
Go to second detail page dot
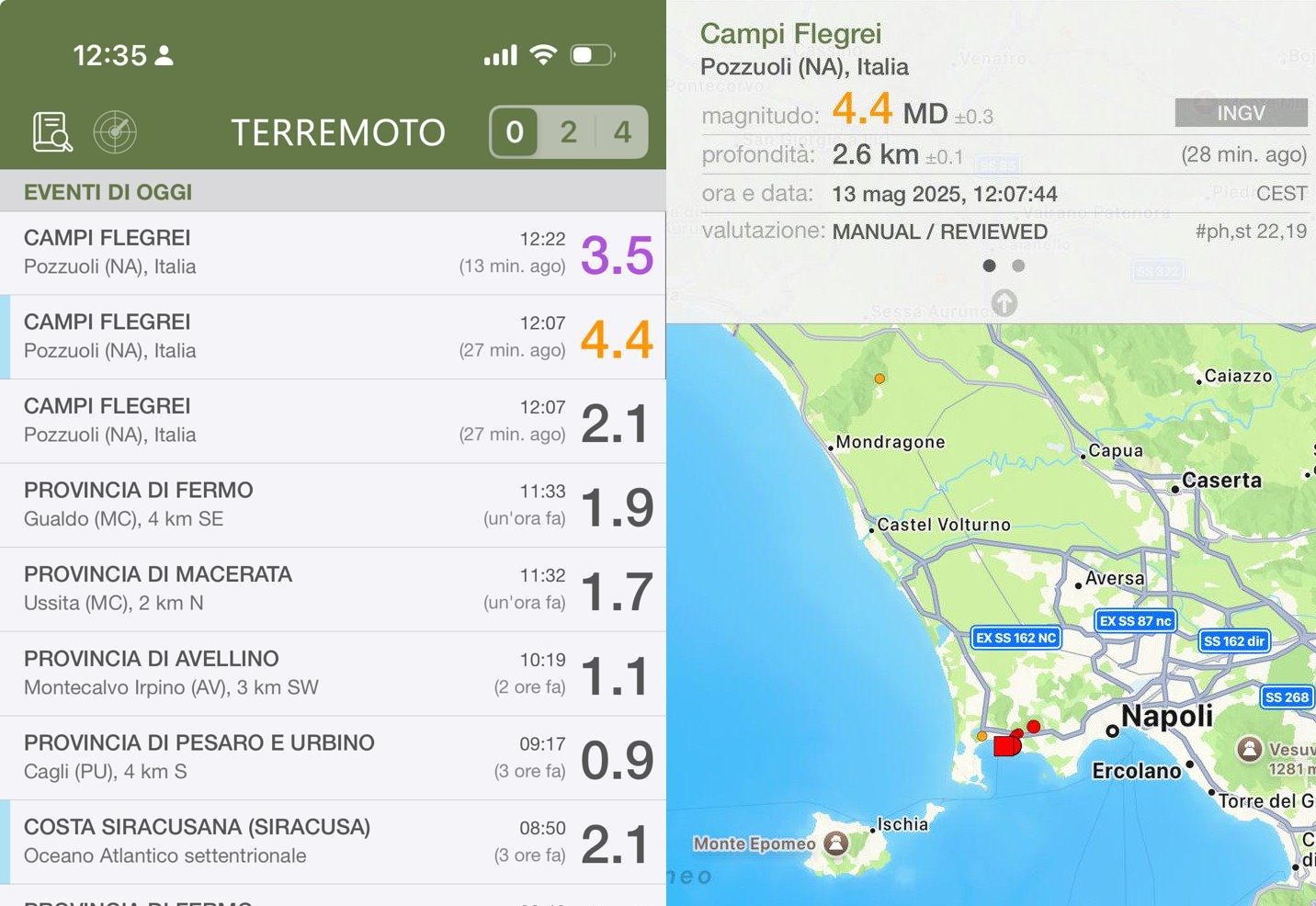point(1018,266)
